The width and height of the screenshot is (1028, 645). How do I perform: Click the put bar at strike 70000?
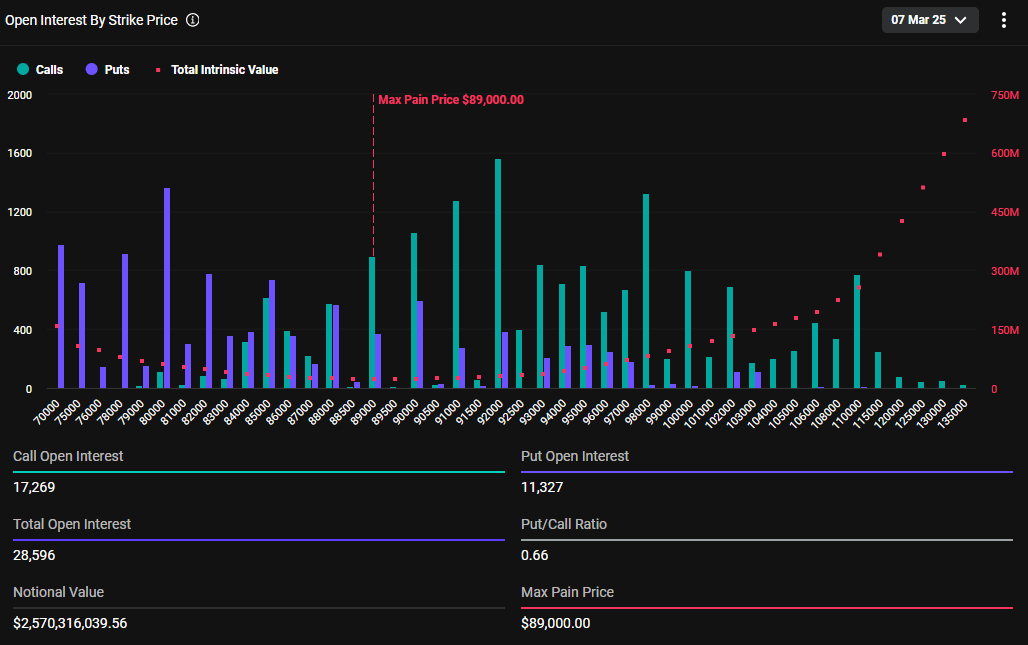[x=61, y=317]
